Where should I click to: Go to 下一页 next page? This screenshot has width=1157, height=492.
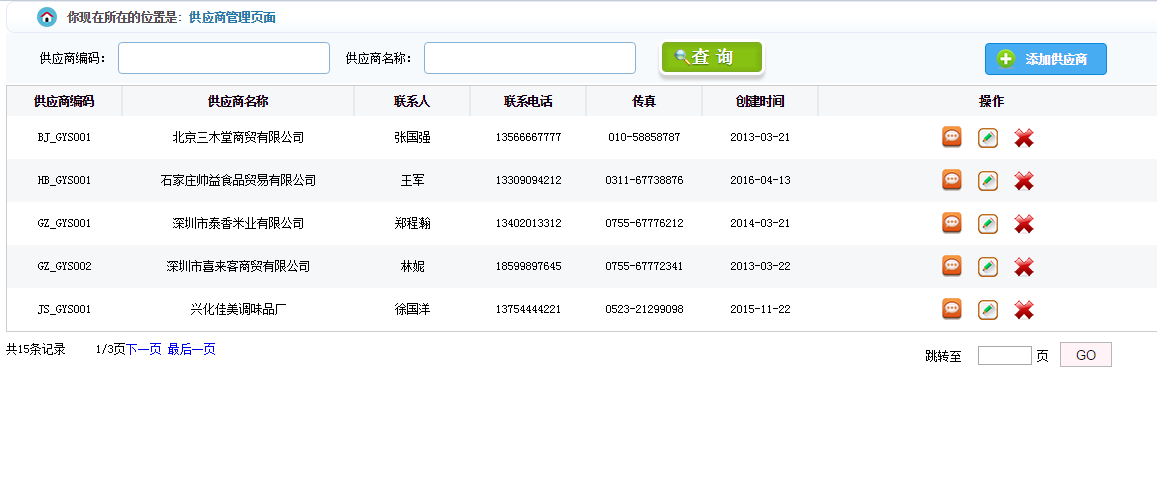coord(144,349)
